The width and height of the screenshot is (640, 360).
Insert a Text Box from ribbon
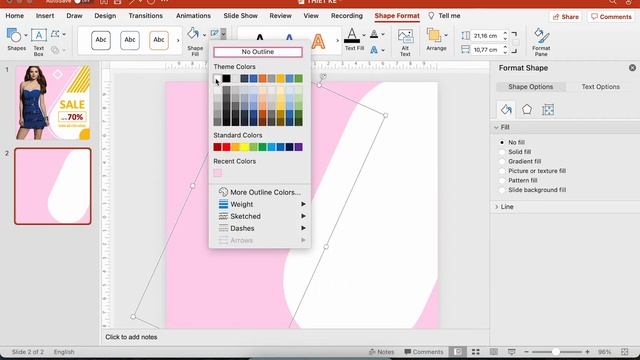39,36
